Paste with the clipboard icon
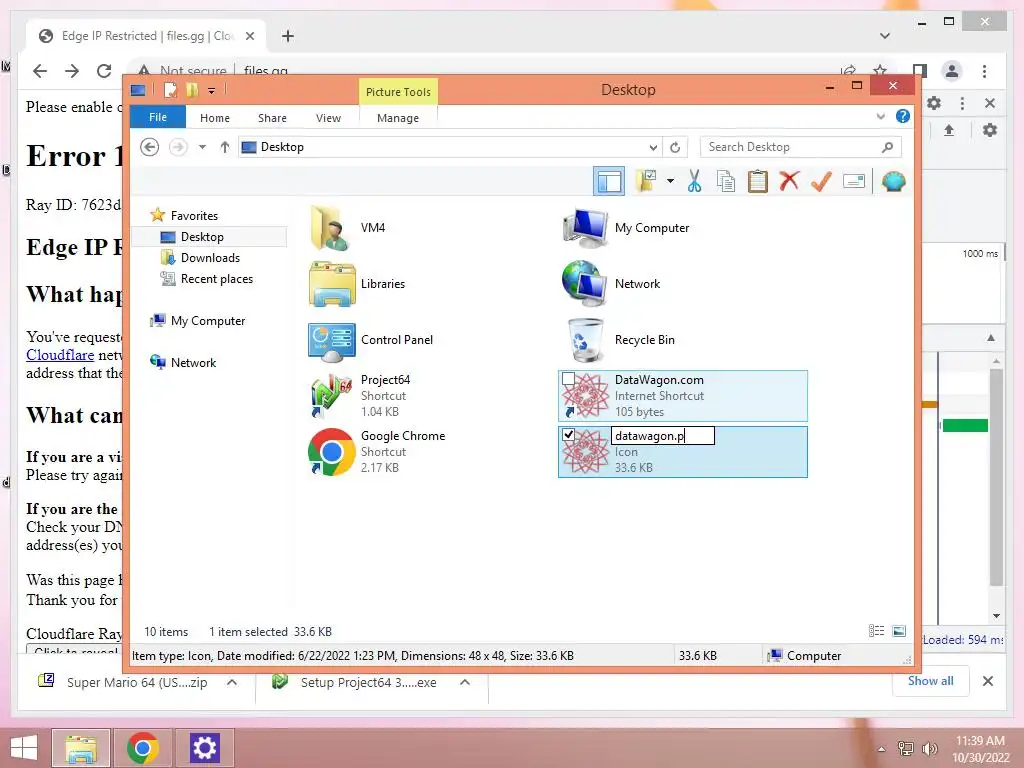 click(x=758, y=181)
